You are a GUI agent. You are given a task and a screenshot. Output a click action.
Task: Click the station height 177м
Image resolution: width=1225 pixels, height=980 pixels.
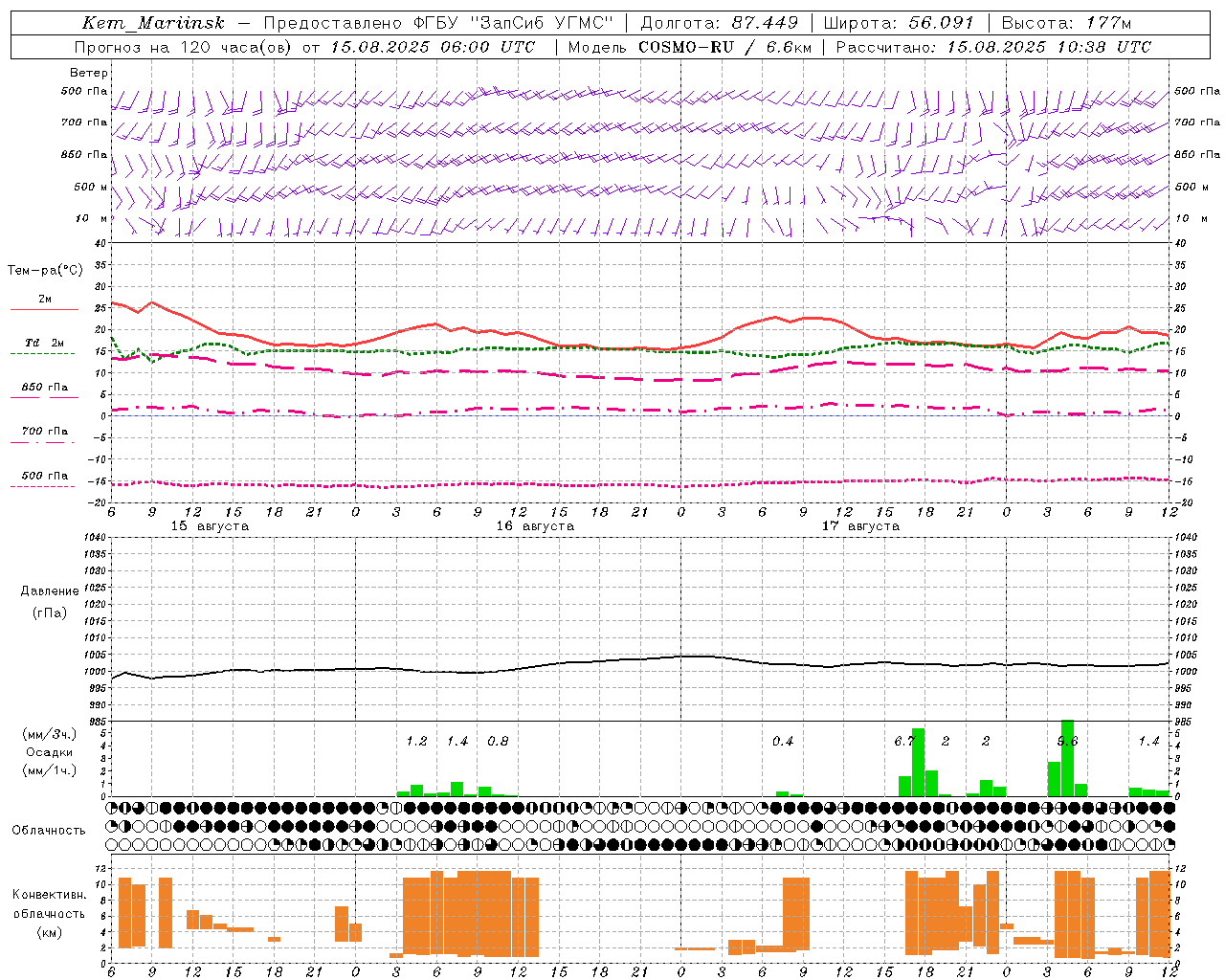tap(1108, 23)
